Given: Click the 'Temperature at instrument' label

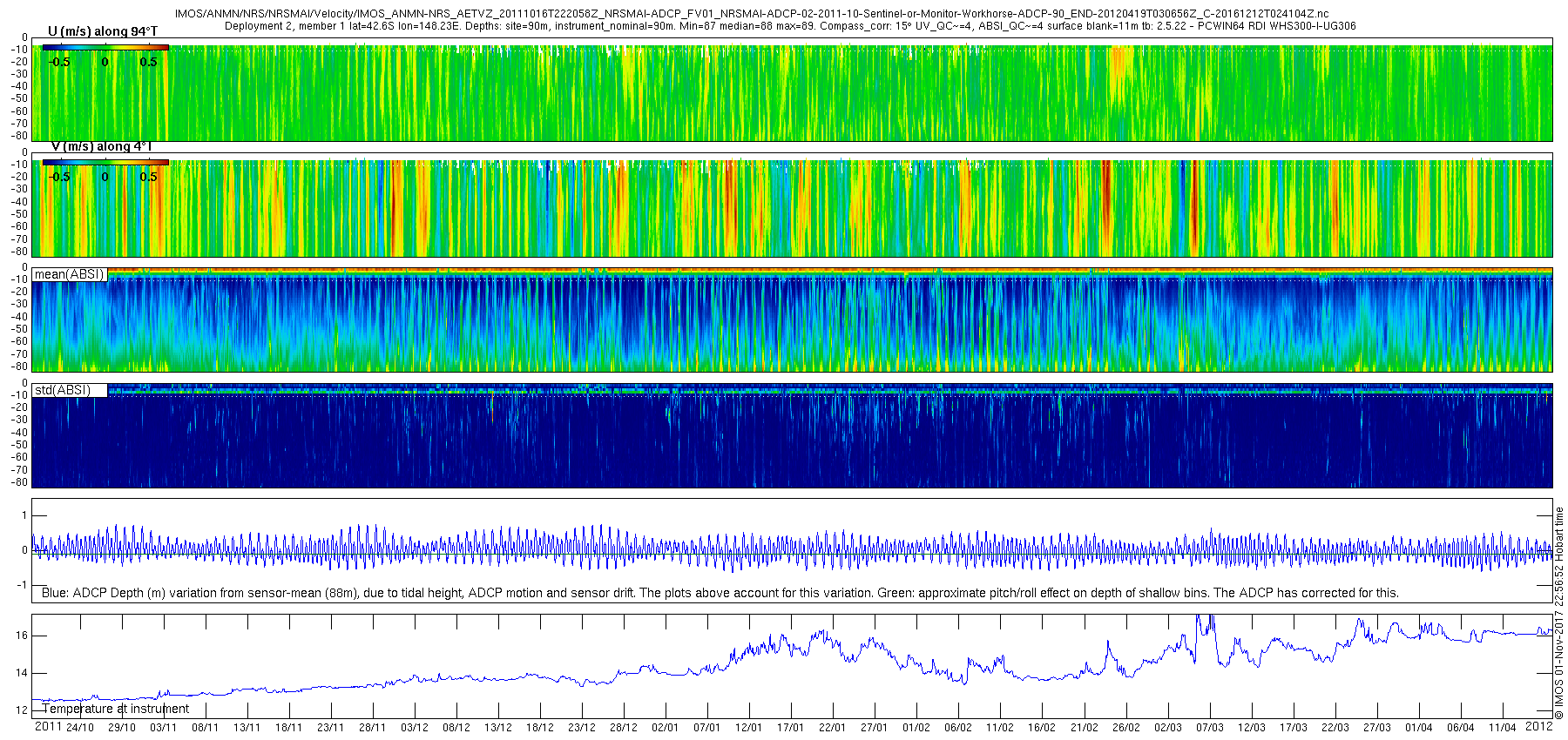Looking at the screenshot, I should coord(115,709).
